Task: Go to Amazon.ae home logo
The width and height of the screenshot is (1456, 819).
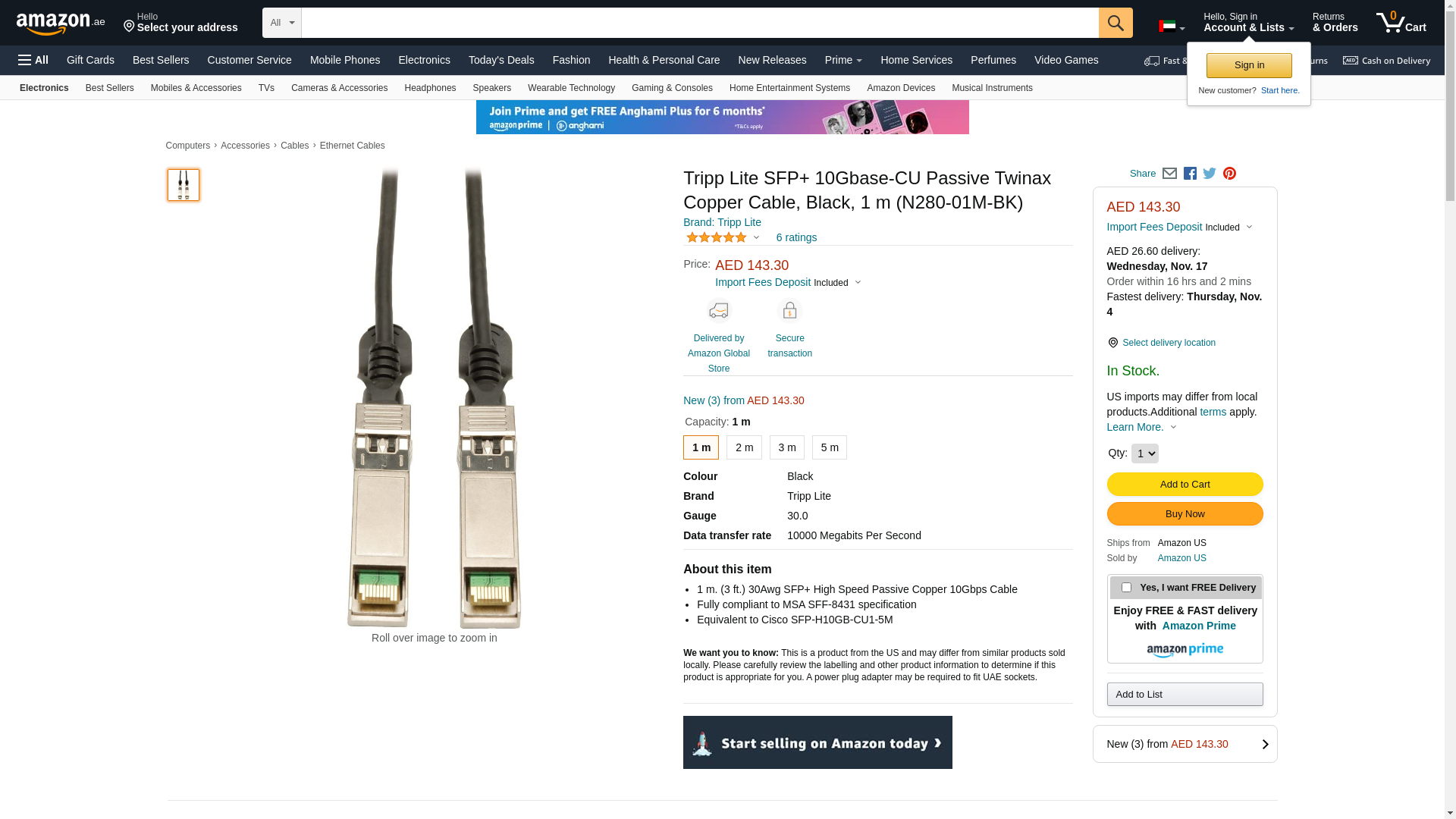Action: (61, 24)
